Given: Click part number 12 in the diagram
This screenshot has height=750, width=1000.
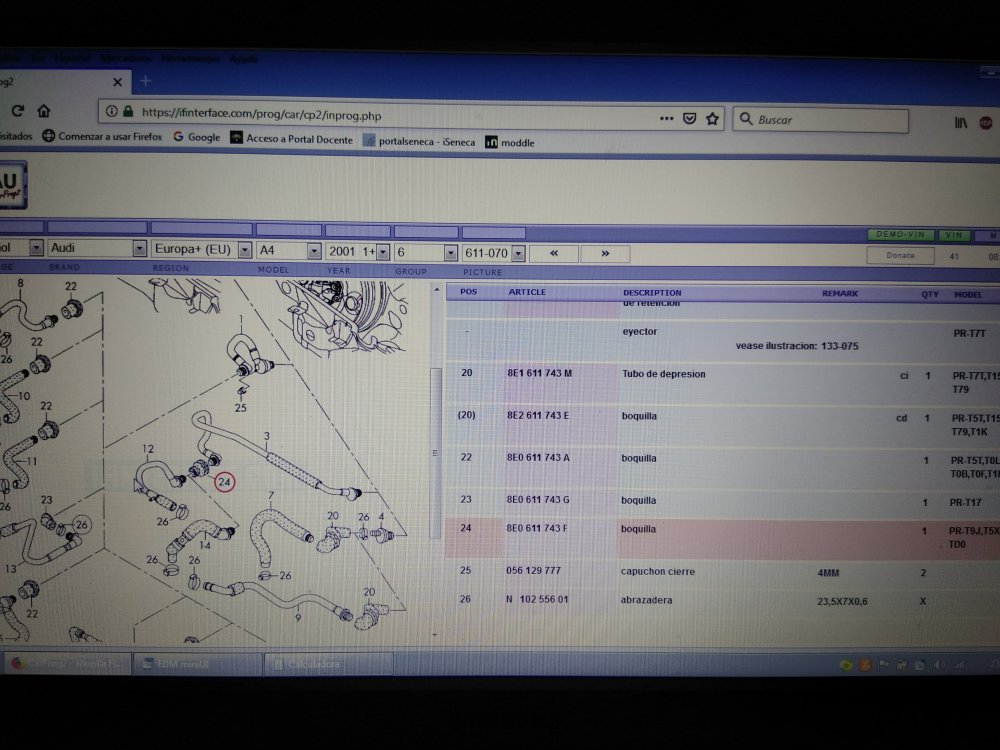Looking at the screenshot, I should (148, 449).
